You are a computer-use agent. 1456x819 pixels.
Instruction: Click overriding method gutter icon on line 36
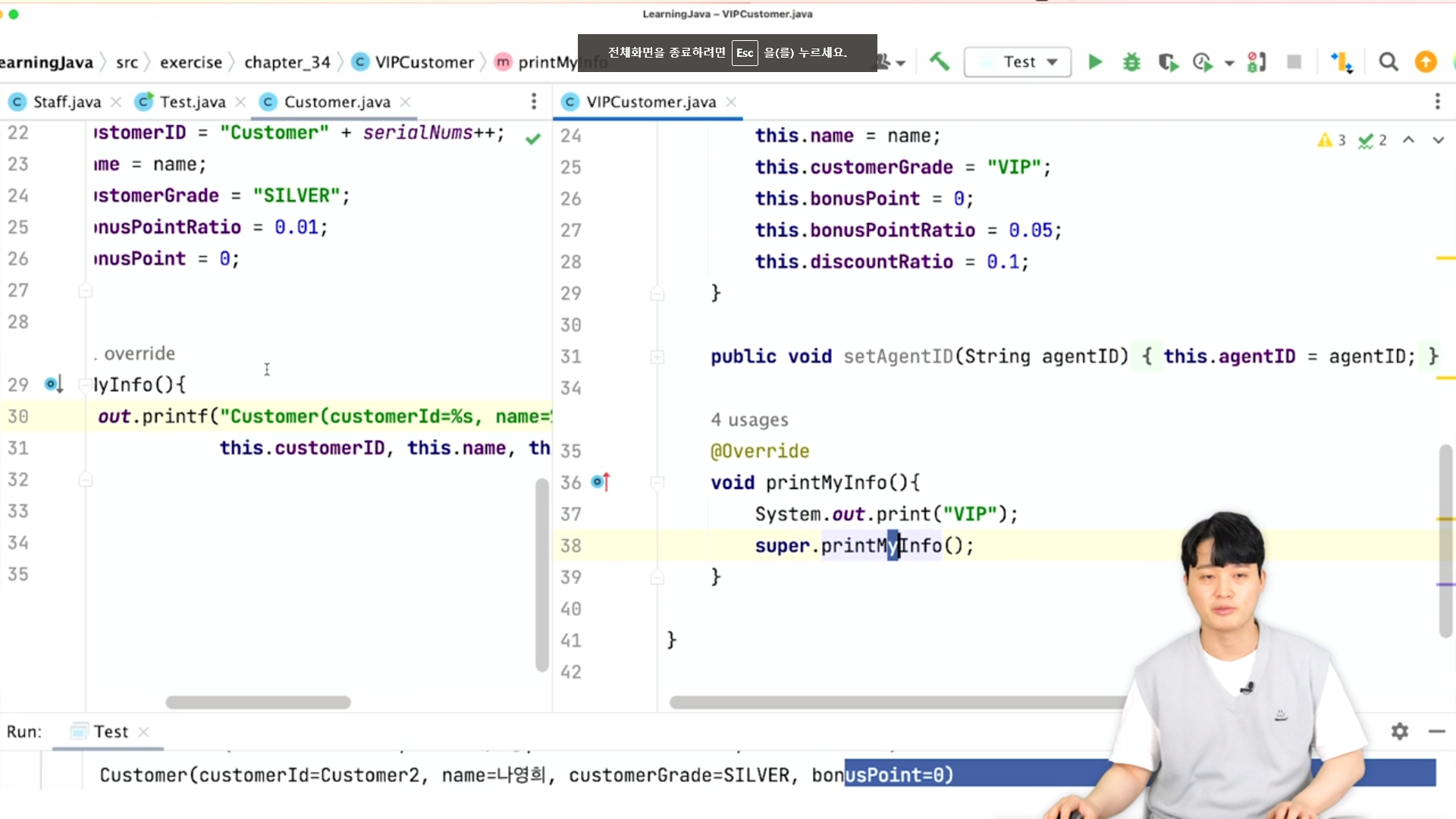600,482
